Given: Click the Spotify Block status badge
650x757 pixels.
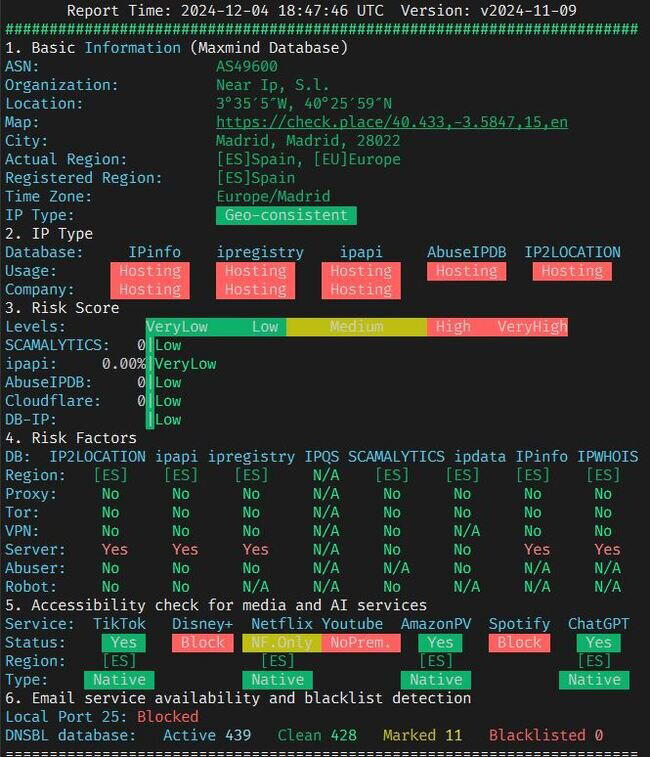Looking at the screenshot, I should point(519,643).
